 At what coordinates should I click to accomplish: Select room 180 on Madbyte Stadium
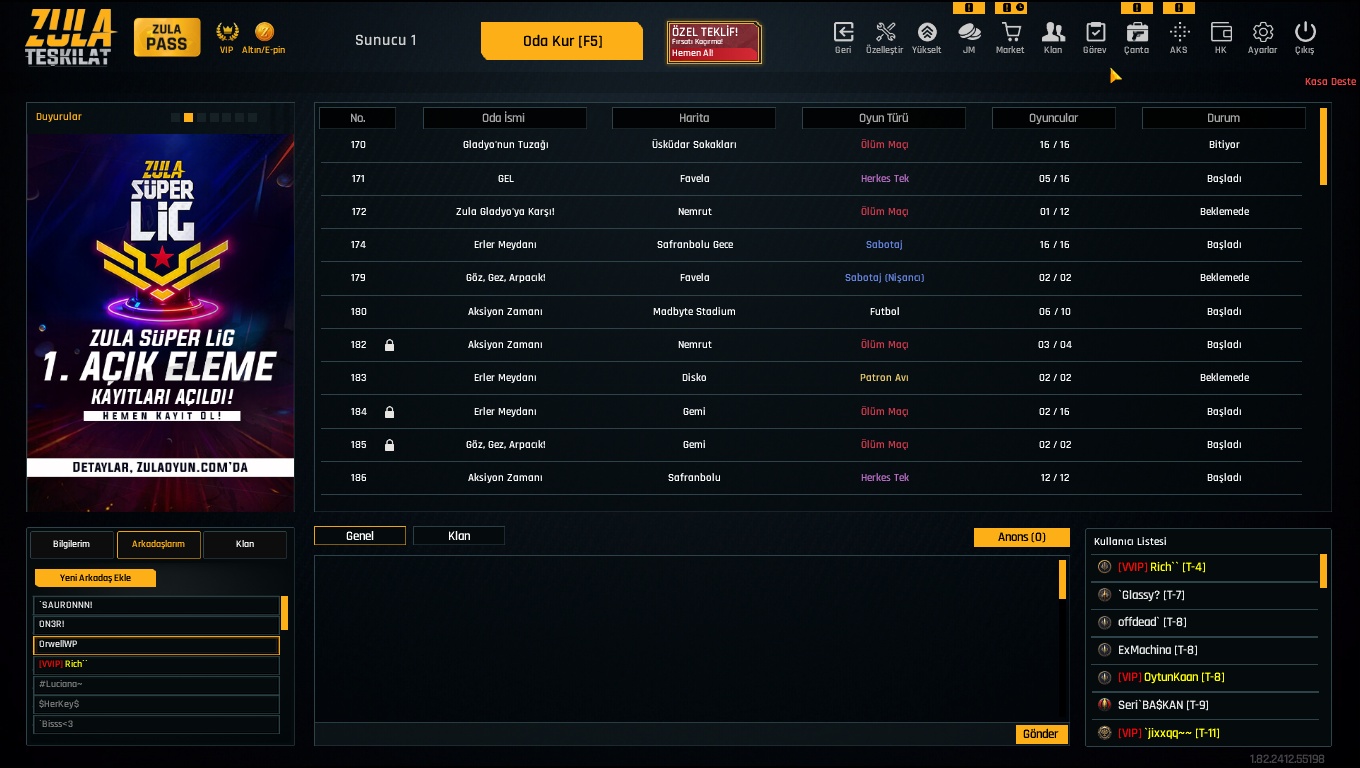click(x=811, y=312)
